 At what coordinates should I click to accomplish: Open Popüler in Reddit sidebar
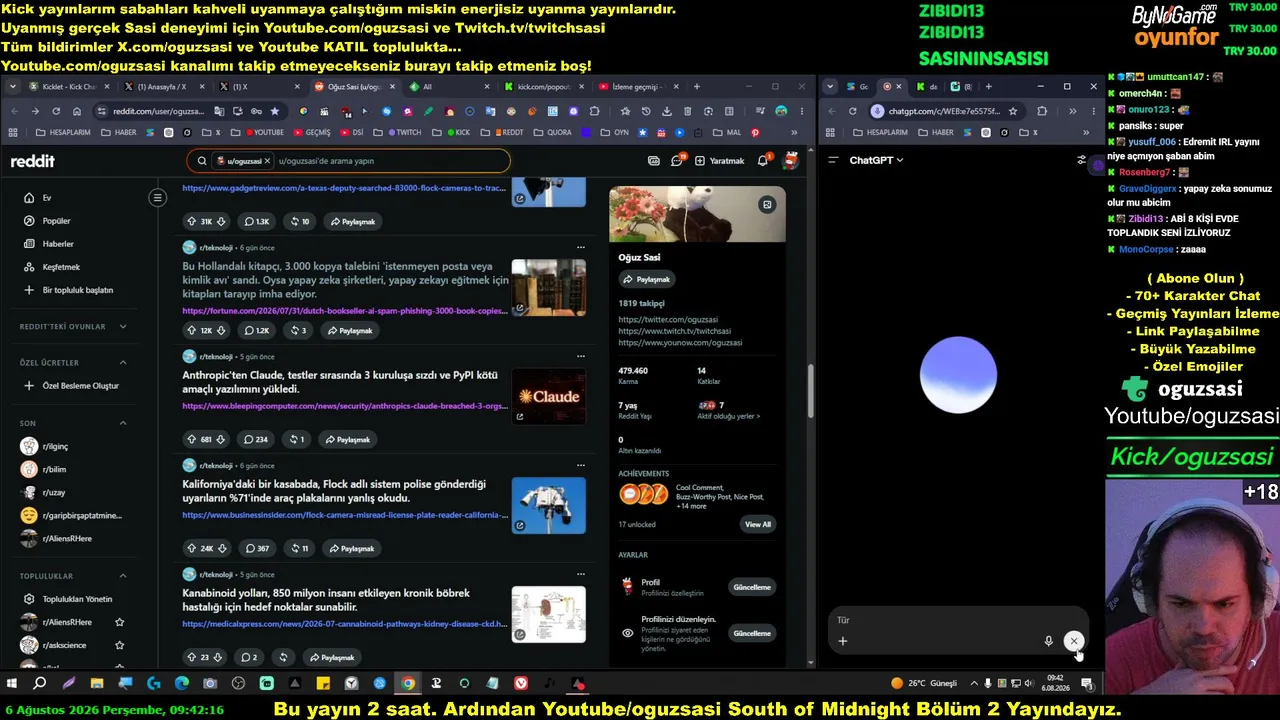56,221
